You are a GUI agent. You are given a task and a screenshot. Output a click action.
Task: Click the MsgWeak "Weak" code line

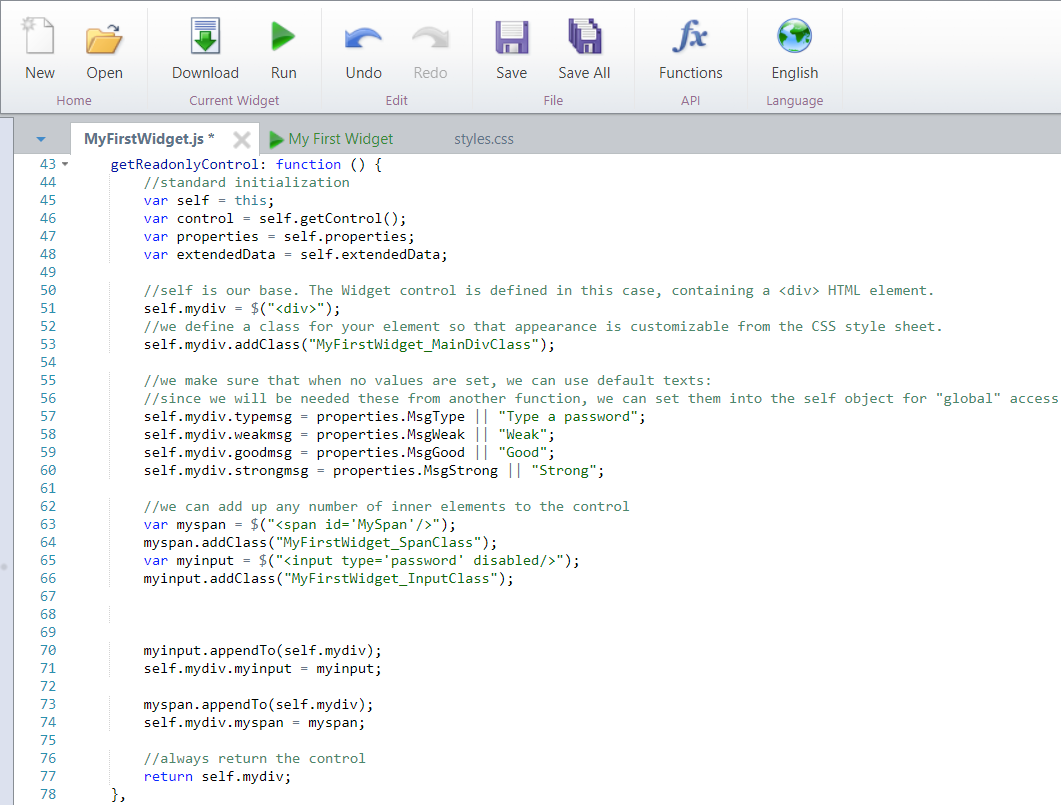[349, 434]
